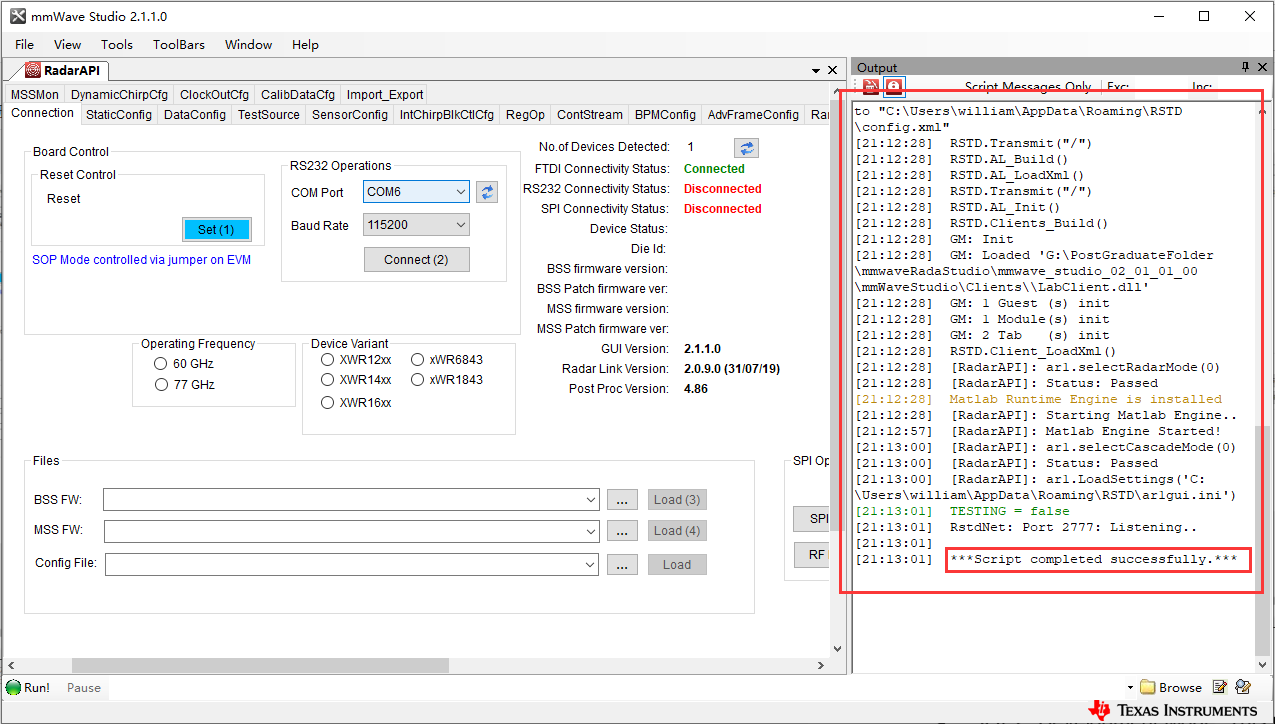The width and height of the screenshot is (1275, 724).
Task: Click the Pause script button
Action: tap(84, 688)
